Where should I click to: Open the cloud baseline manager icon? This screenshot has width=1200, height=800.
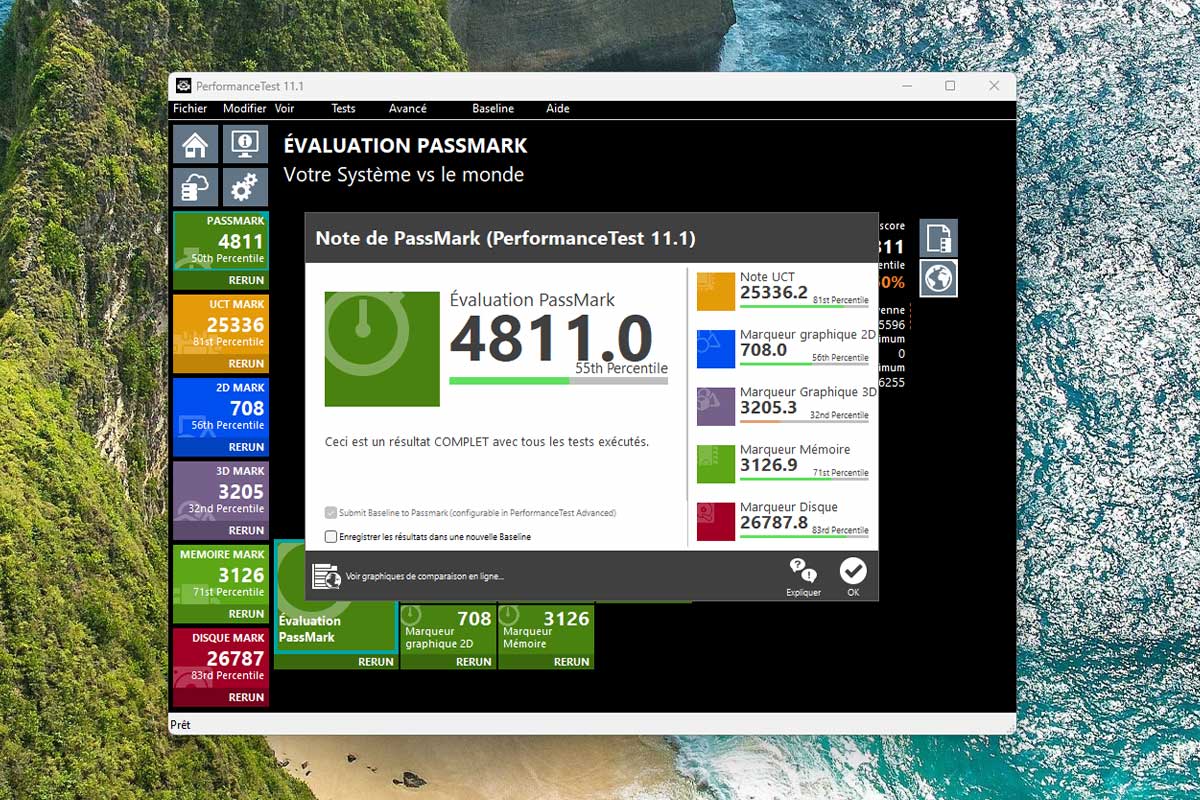point(195,187)
